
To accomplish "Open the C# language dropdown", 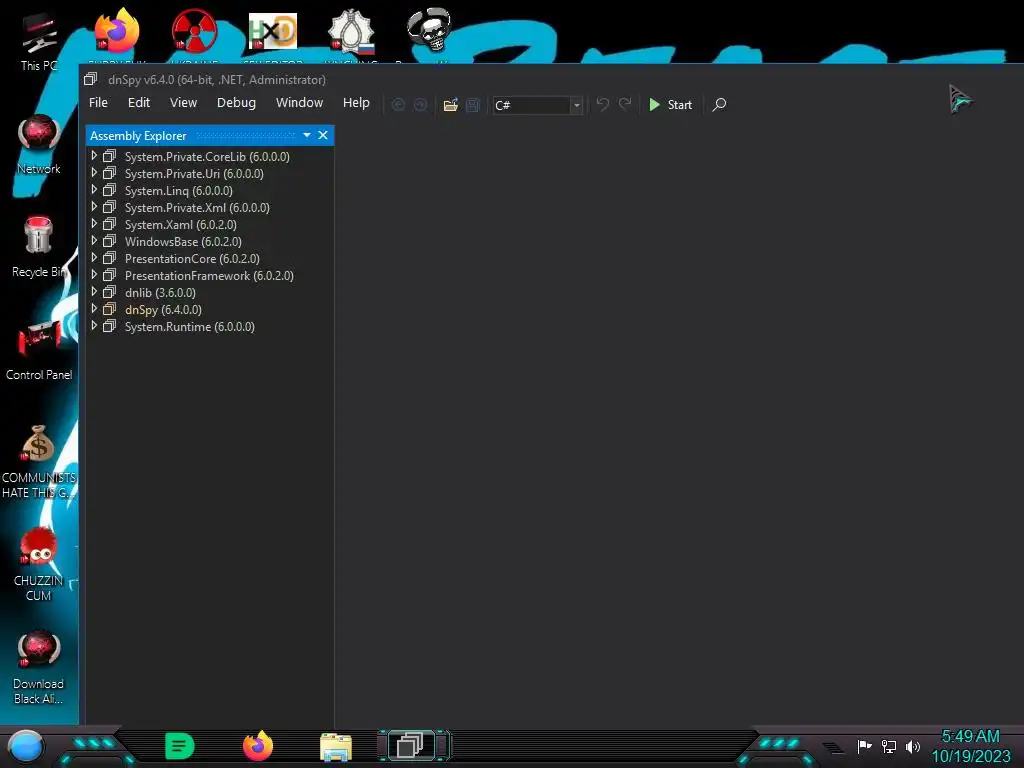I will coord(537,105).
